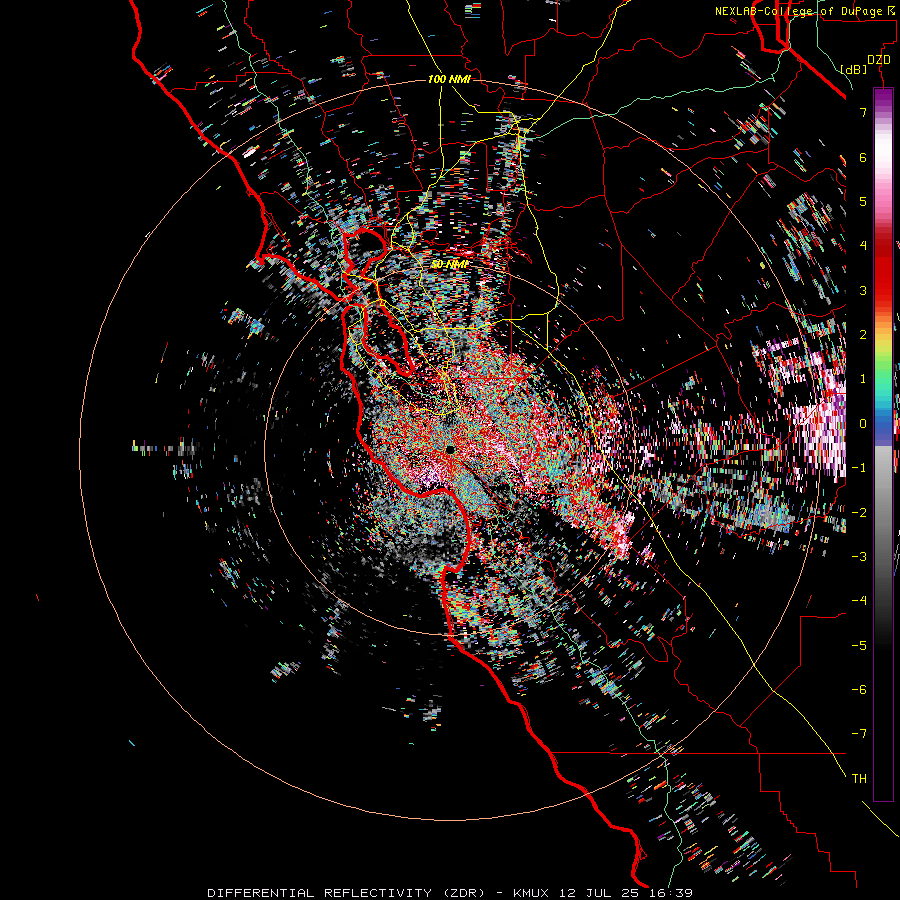Click the "100 NMI" range ring label
The image size is (900, 900).
449,79
